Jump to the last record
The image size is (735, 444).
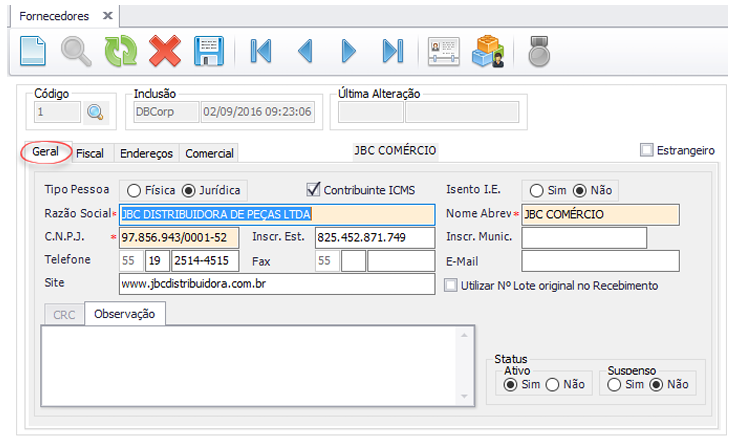tap(392, 50)
